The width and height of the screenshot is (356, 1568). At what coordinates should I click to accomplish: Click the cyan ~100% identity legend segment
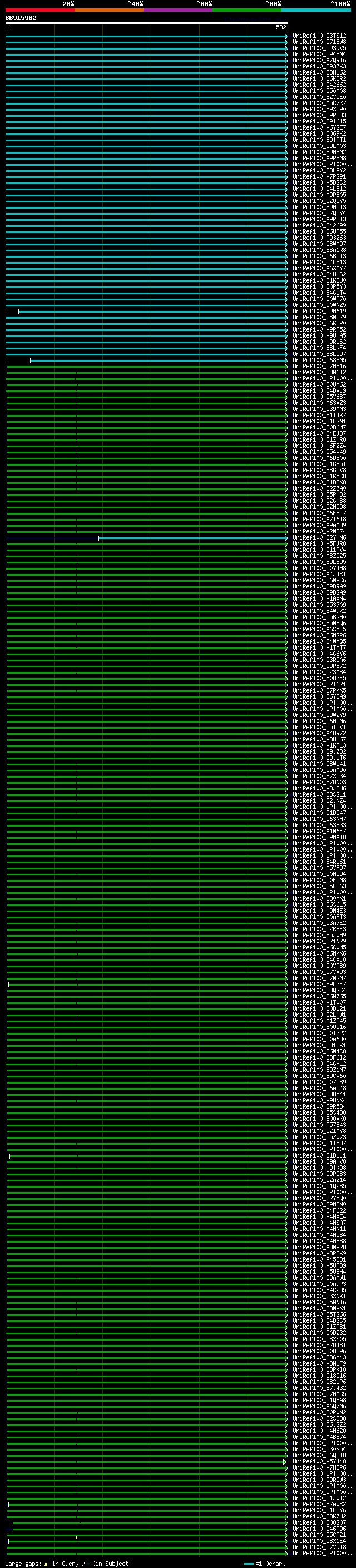tap(316, 10)
